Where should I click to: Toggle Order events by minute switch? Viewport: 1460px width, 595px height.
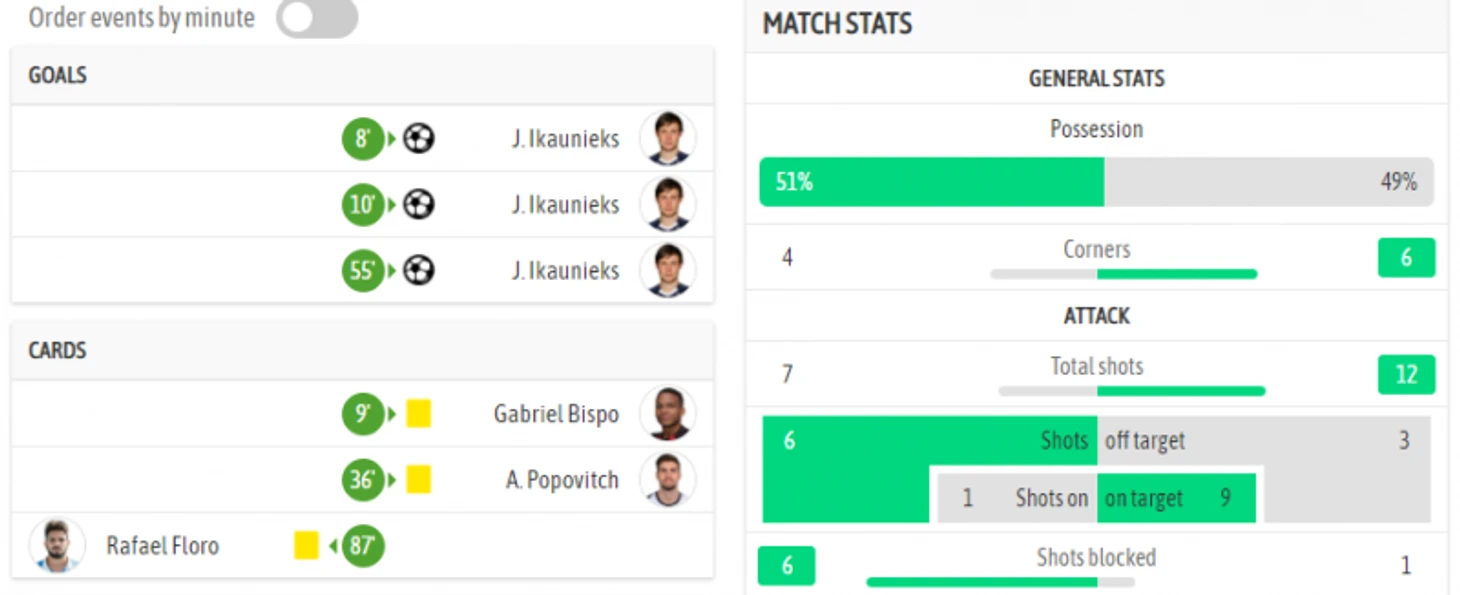(317, 18)
